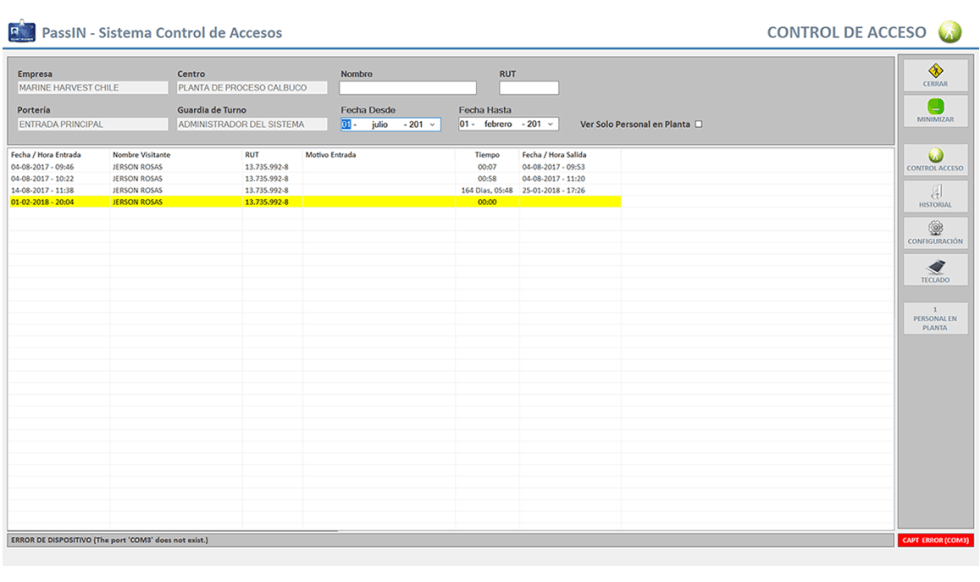Click into the Nombre search field
Viewport: 980px width, 582px height.
[x=407, y=88]
